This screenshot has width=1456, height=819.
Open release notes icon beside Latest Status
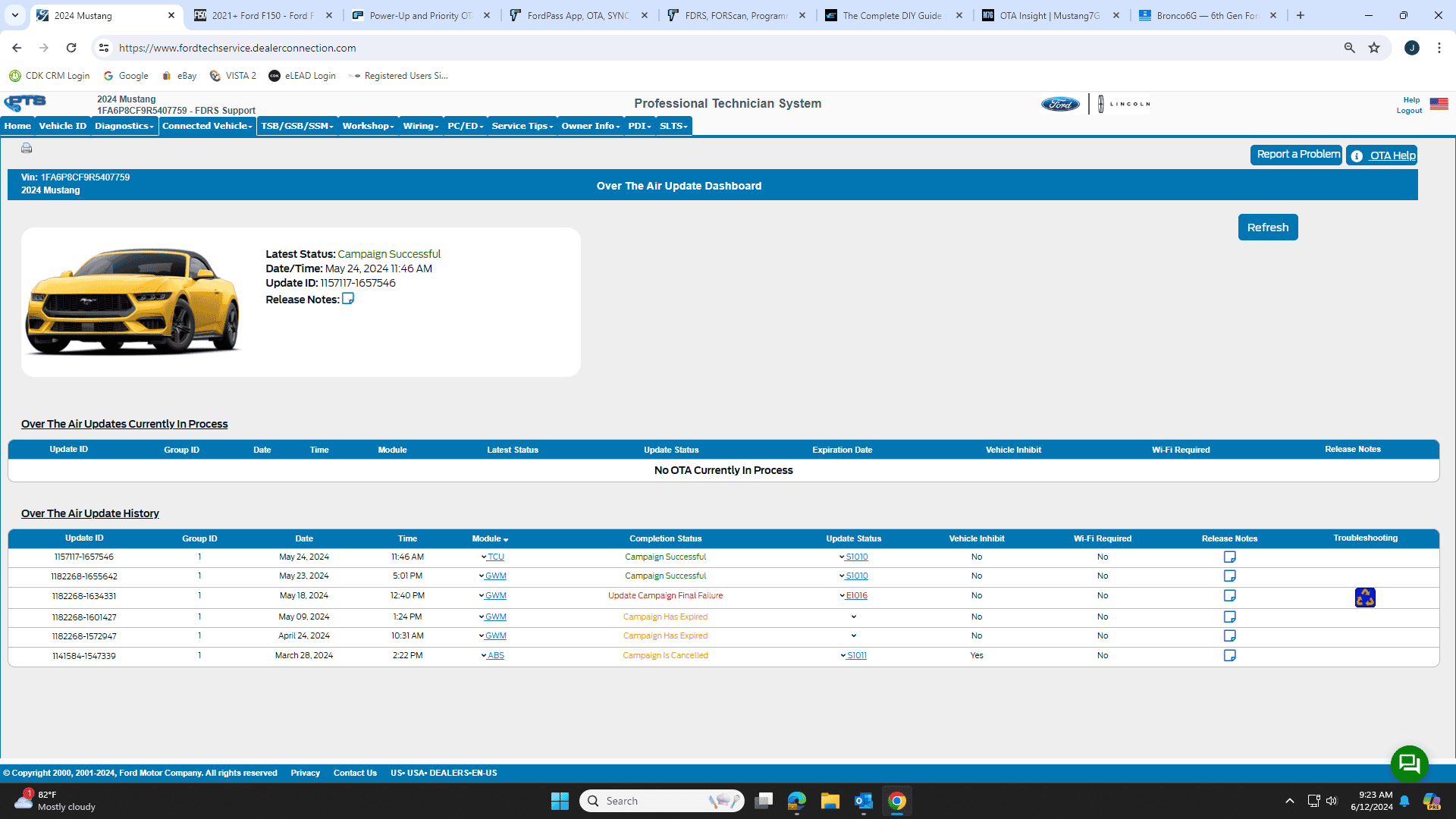[x=348, y=299]
